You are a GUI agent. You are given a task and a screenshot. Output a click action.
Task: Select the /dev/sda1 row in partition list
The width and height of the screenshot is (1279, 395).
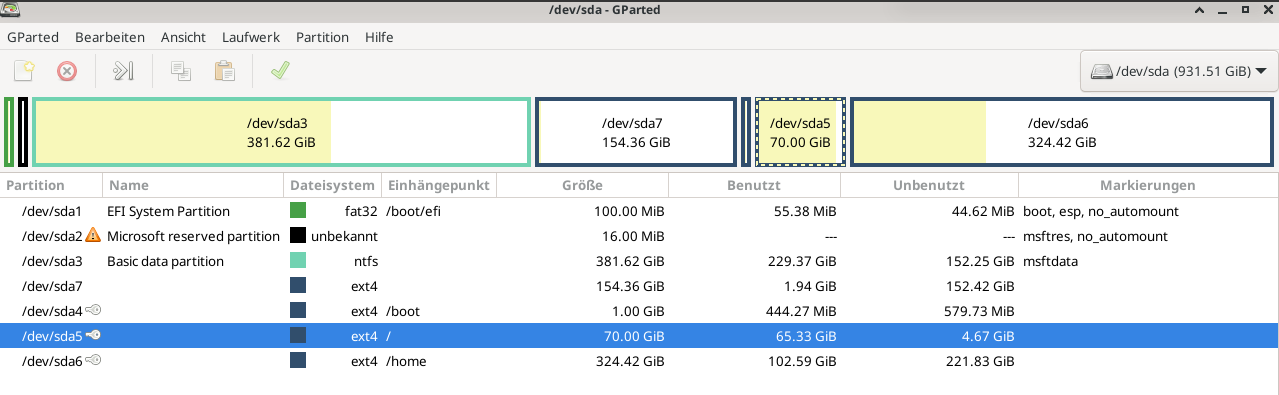pyautogui.click(x=639, y=211)
